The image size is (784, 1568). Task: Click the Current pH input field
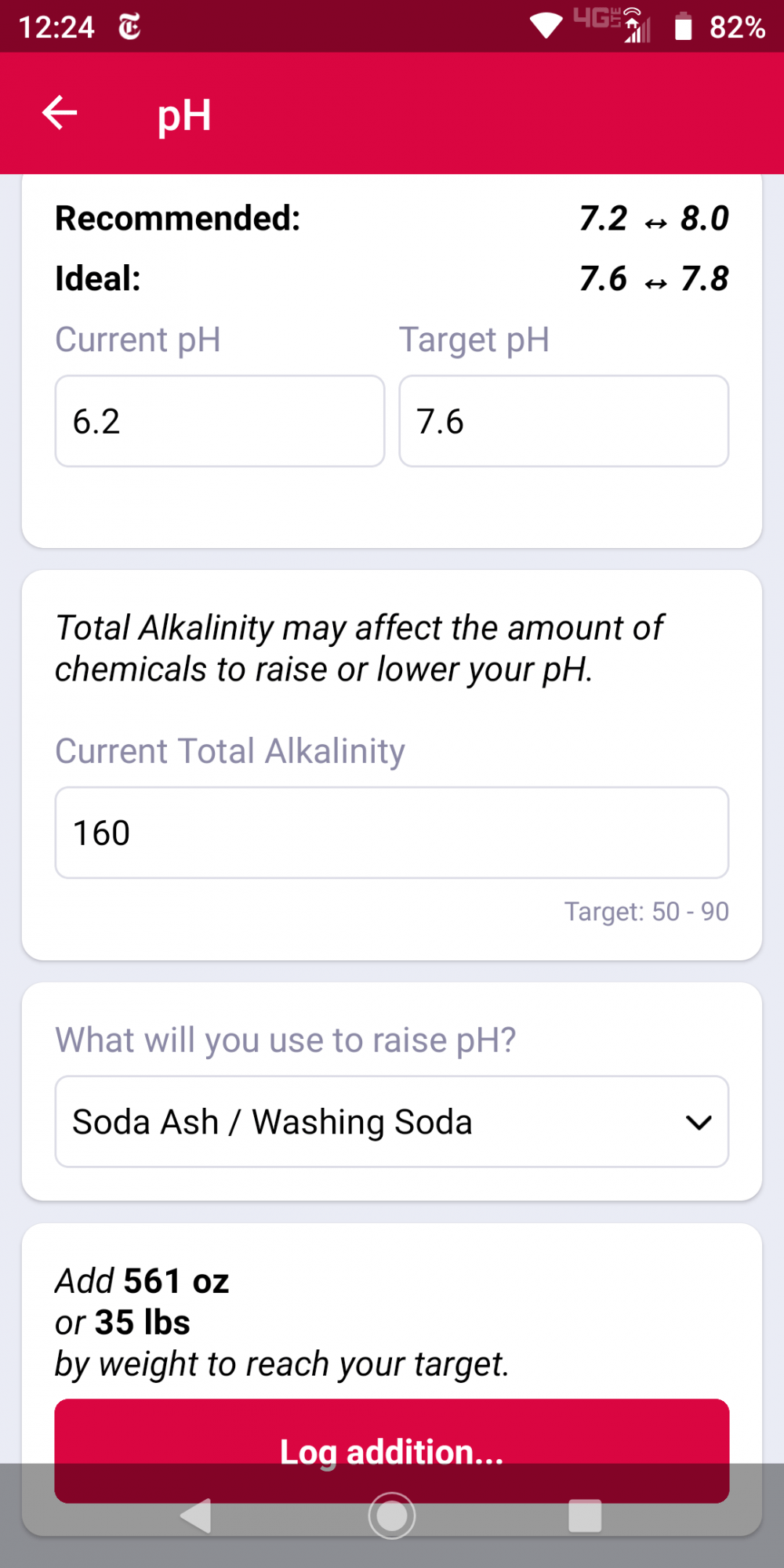tap(220, 421)
